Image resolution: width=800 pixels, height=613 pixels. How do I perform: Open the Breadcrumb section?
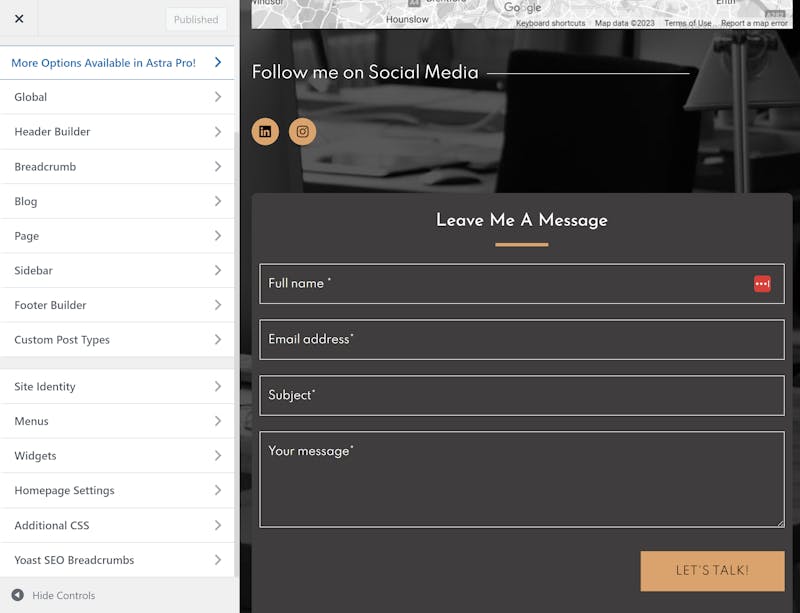pyautogui.click(x=117, y=166)
